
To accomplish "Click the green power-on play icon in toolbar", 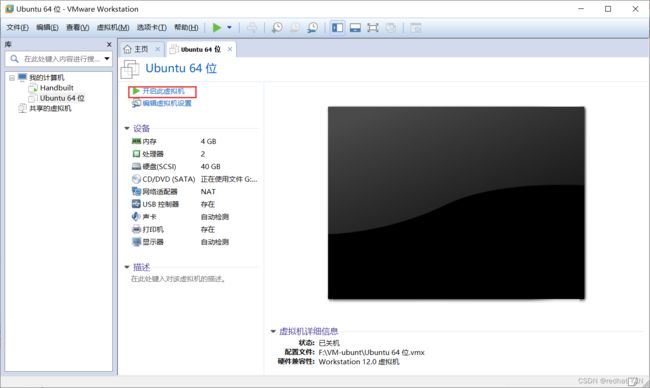I will pyautogui.click(x=217, y=28).
